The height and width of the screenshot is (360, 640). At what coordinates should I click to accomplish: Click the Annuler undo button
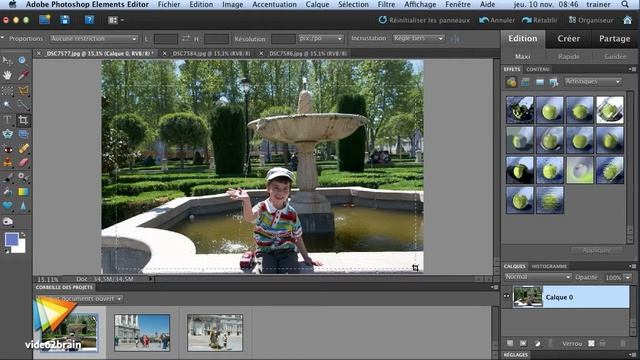[x=497, y=20]
